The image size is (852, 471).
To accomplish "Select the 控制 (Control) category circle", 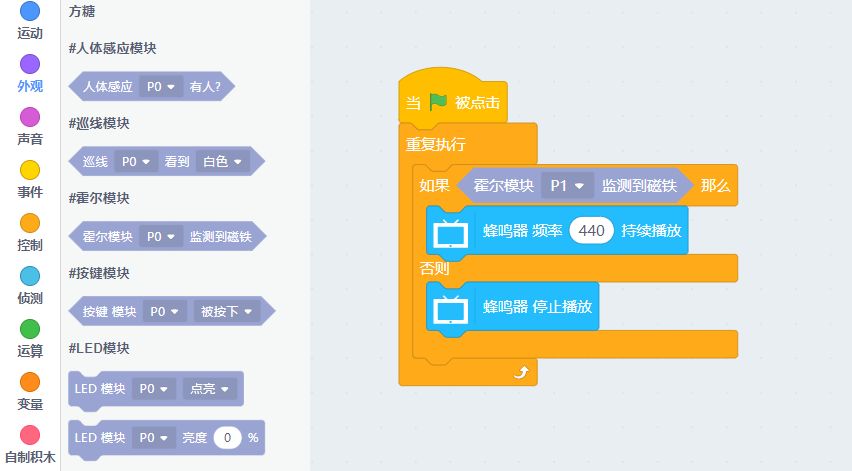I will tap(30, 223).
